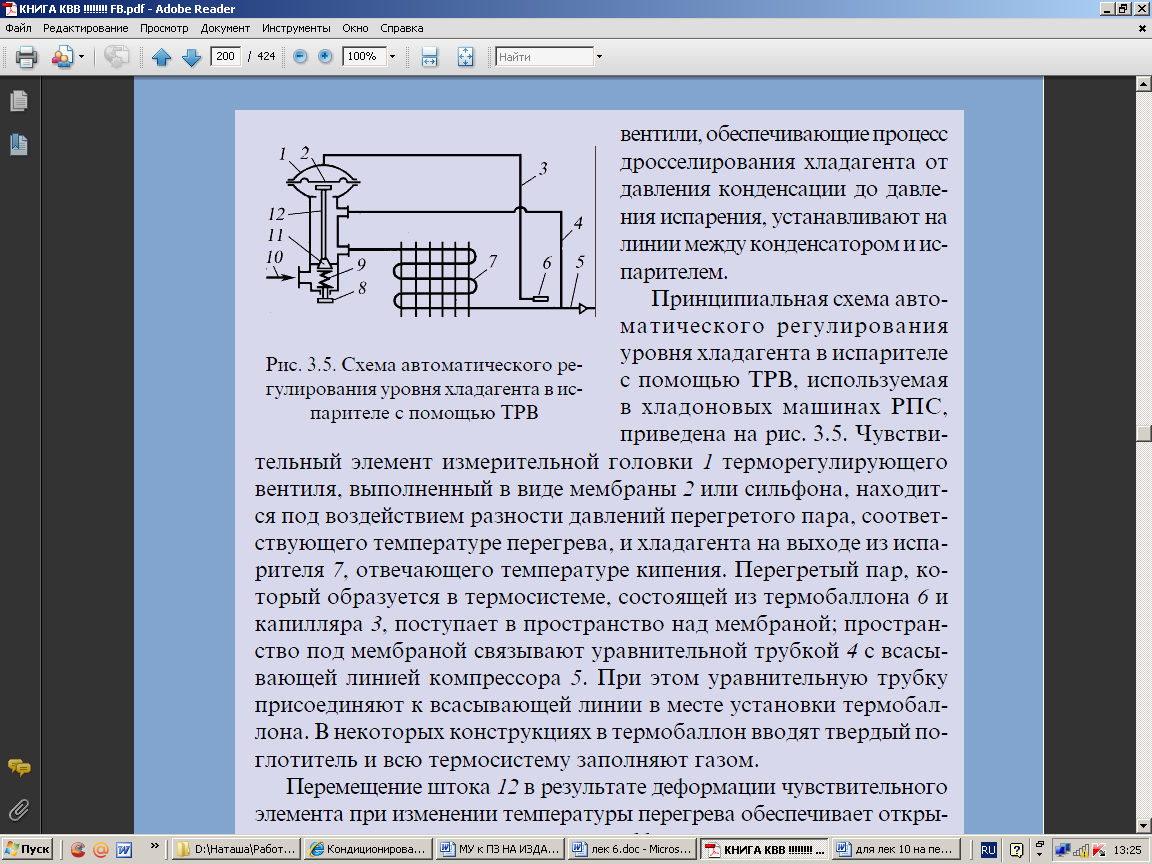Click the Найти search field
The width and height of the screenshot is (1152, 864).
pyautogui.click(x=544, y=57)
